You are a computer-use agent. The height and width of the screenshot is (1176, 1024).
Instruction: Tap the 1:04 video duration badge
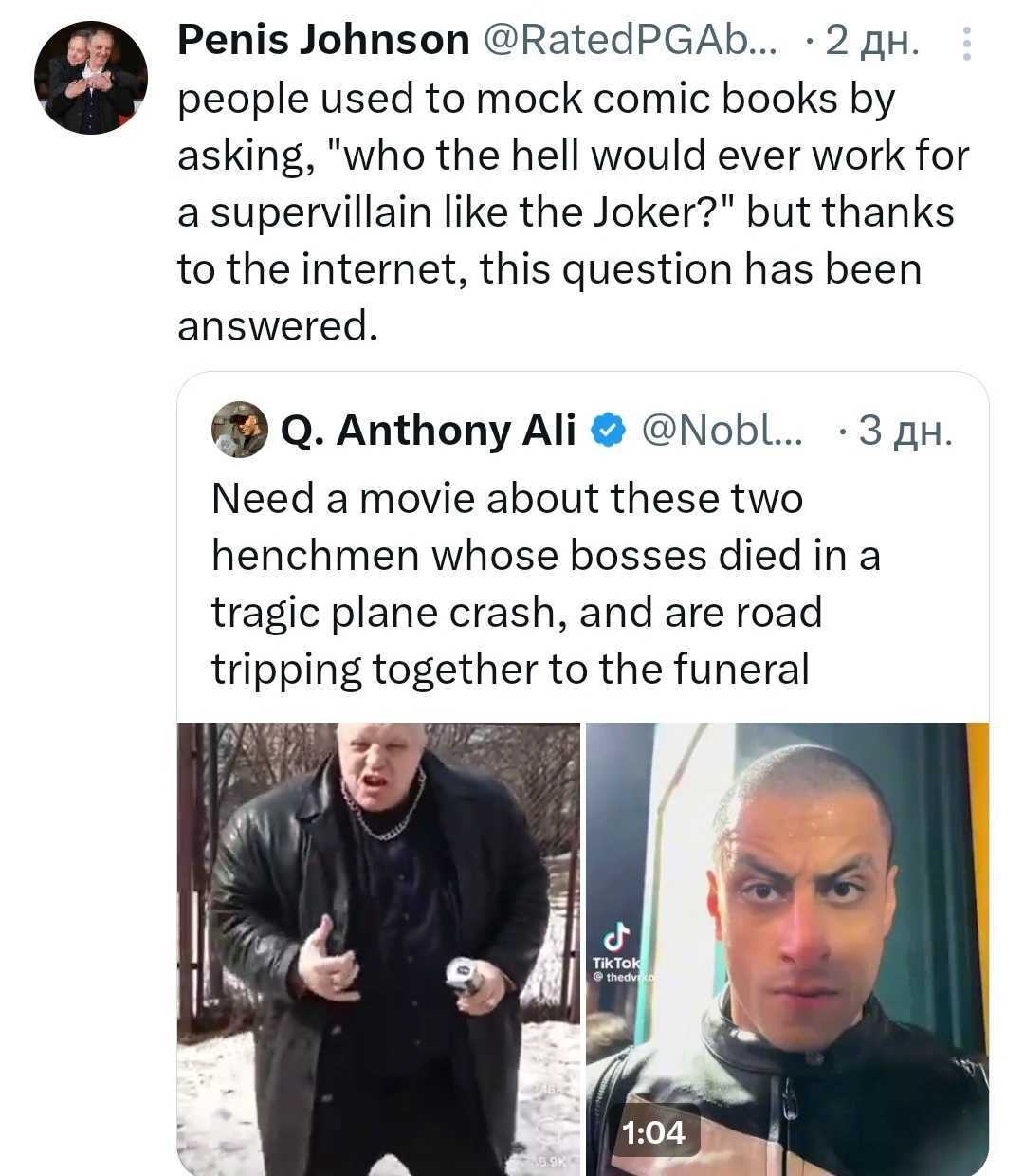pyautogui.click(x=653, y=1132)
